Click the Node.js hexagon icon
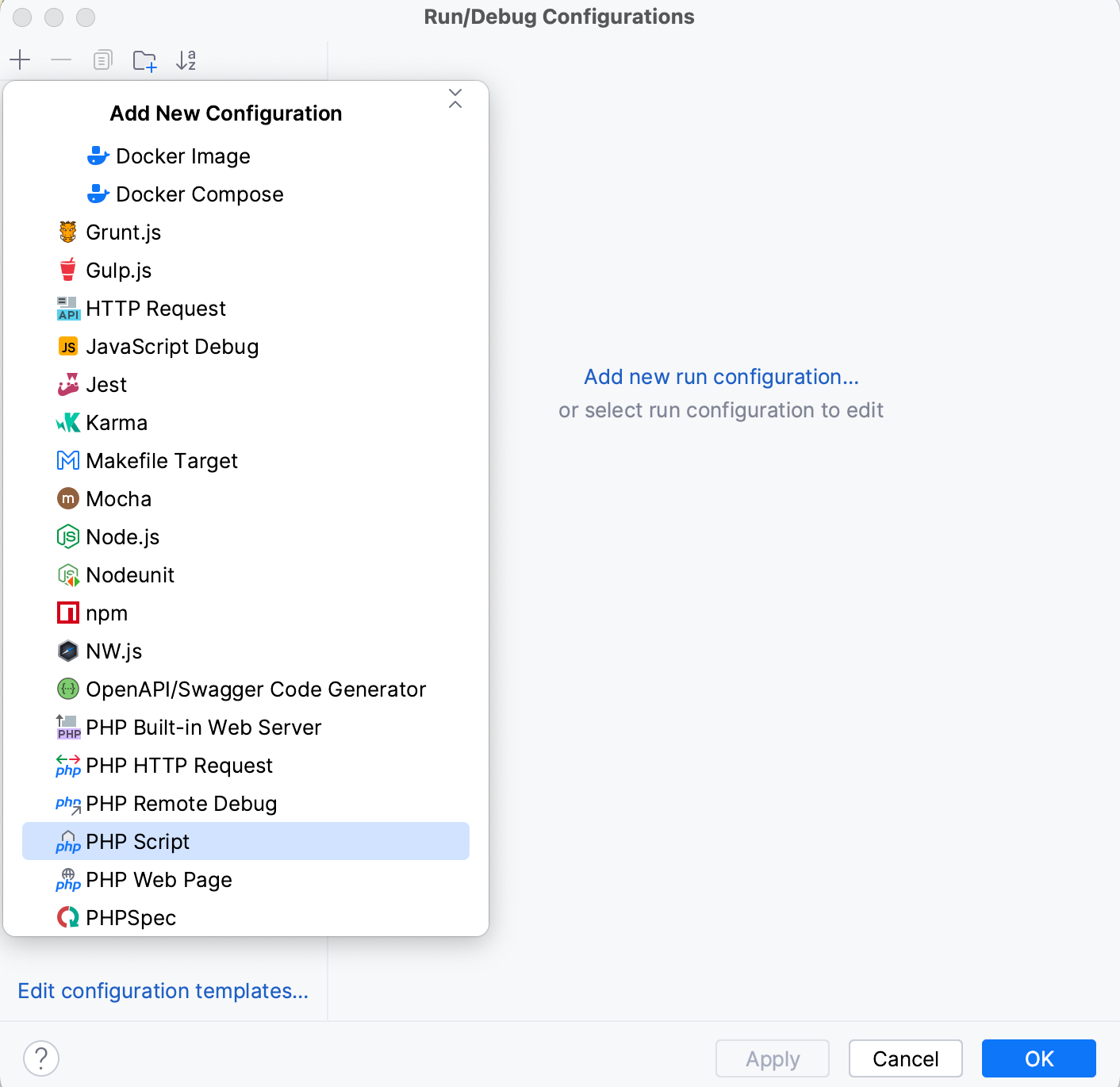1120x1087 pixels. 68,536
